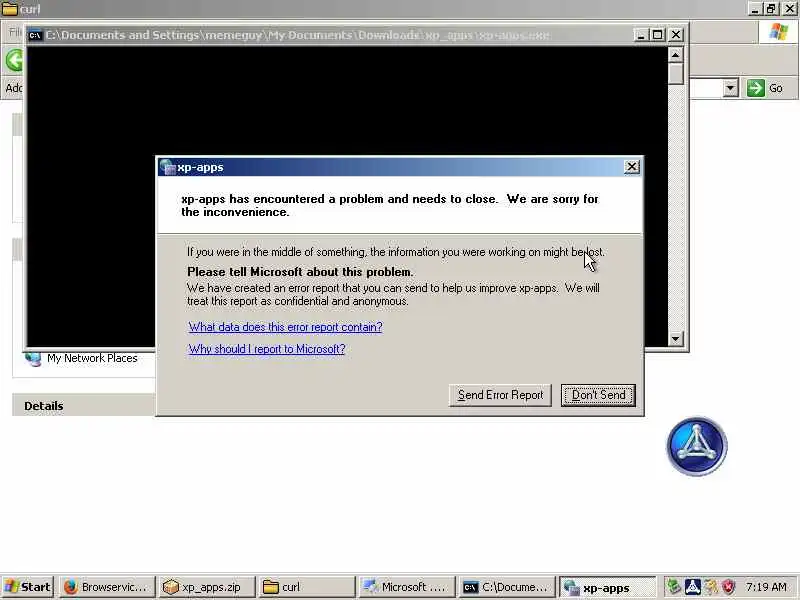Open 'Why should I report to Microsoft?' link
This screenshot has height=600, width=800.
267,349
